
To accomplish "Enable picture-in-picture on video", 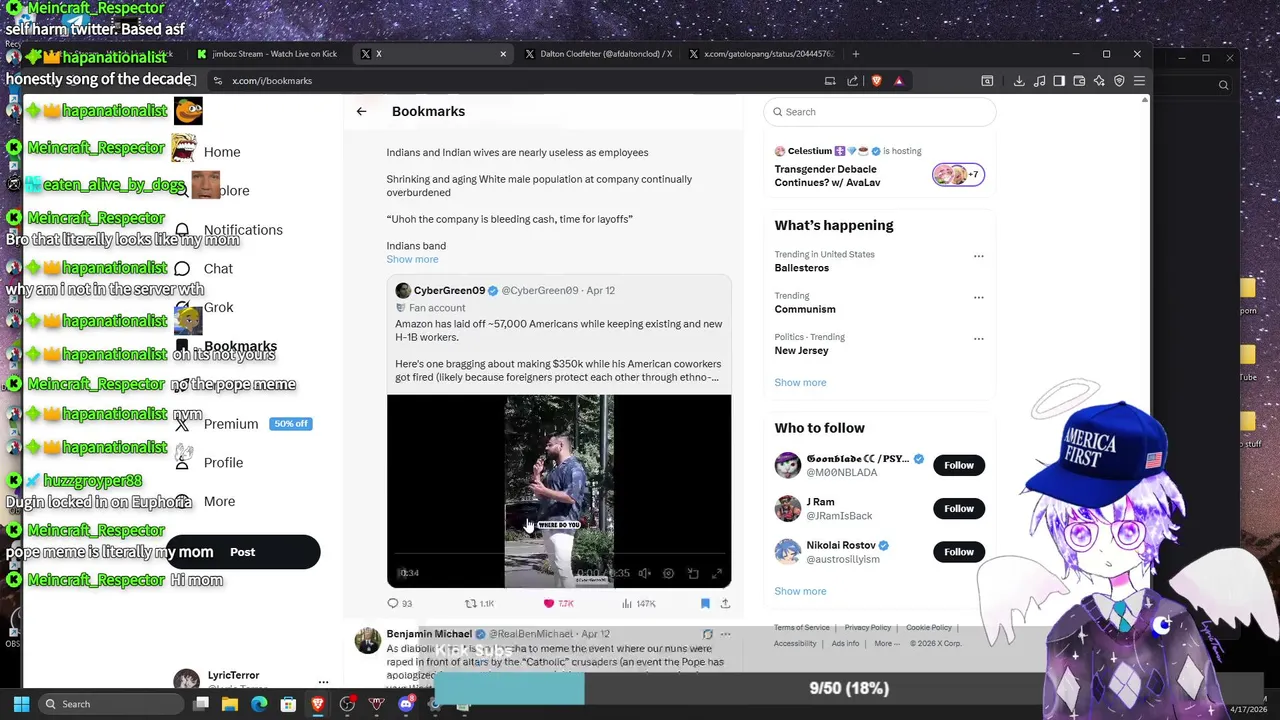I will point(693,573).
